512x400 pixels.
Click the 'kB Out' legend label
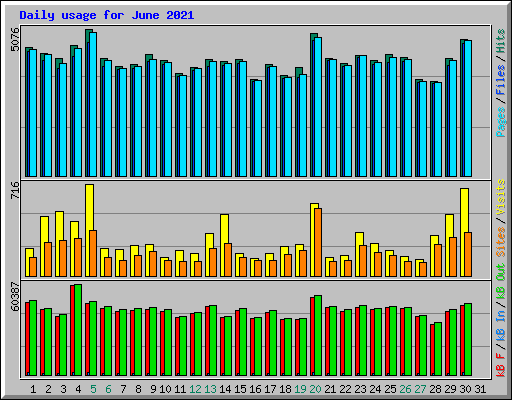501,282
